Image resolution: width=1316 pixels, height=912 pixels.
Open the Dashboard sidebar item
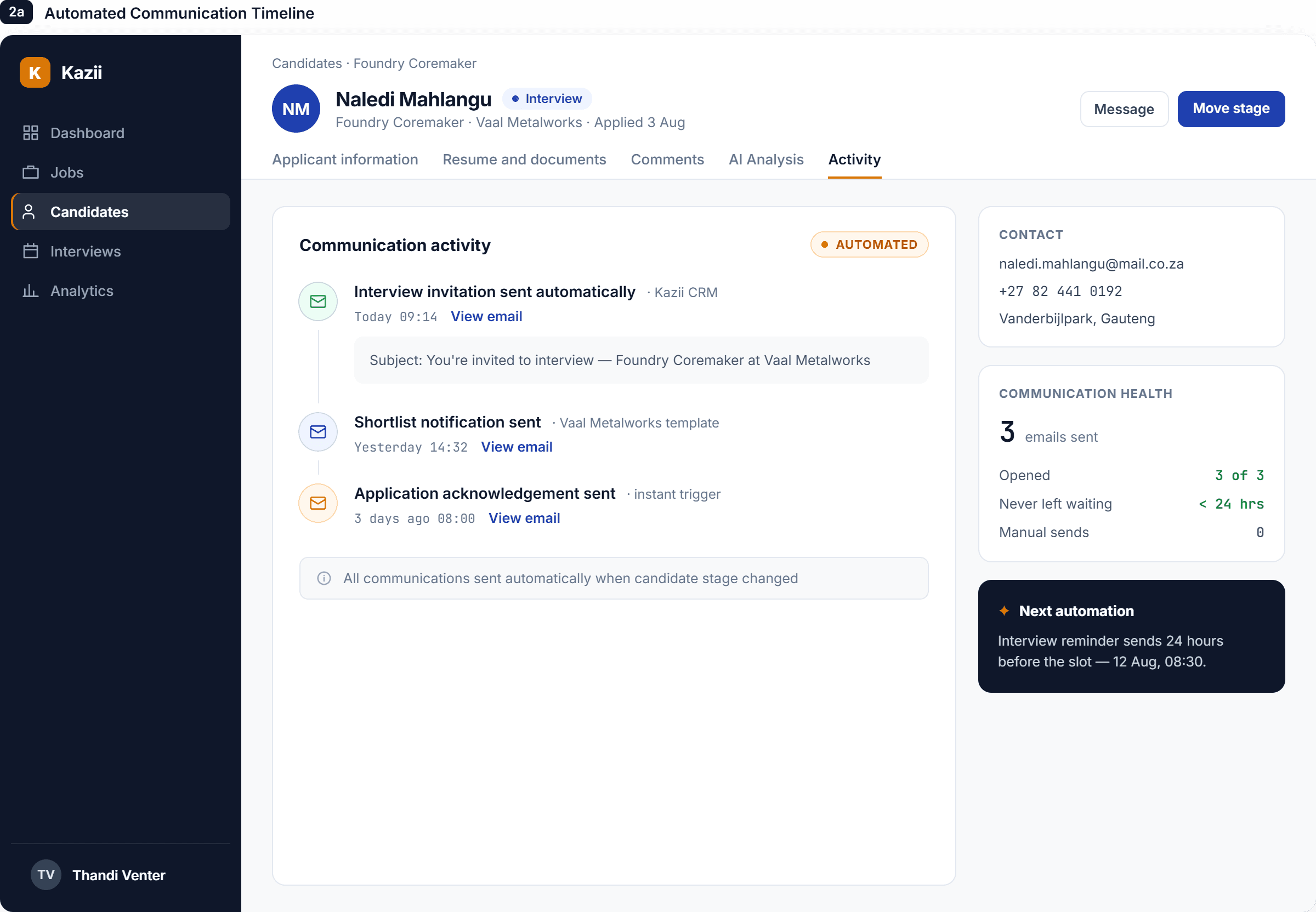pyautogui.click(x=121, y=133)
